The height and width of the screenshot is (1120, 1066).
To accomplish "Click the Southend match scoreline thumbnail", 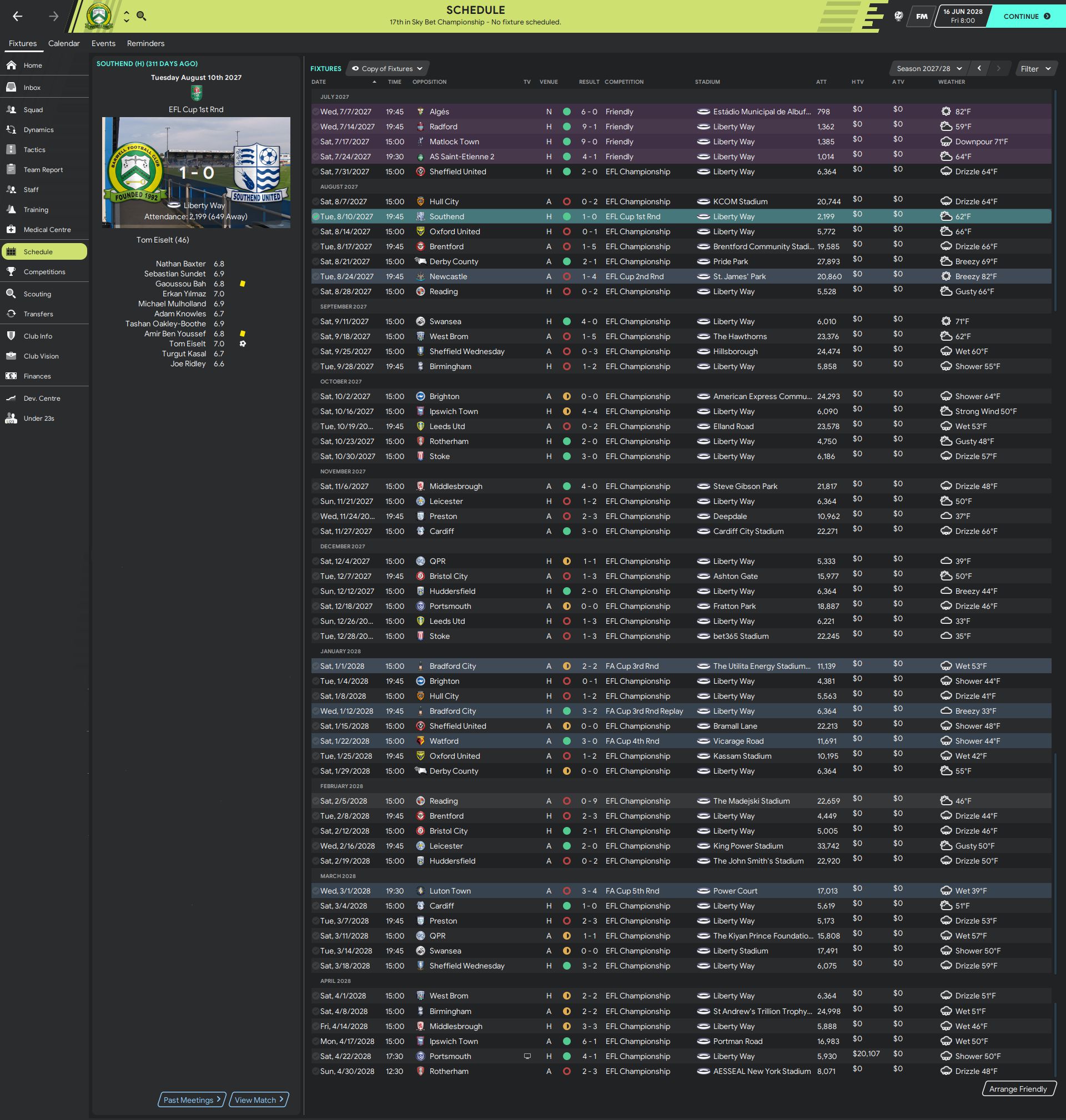I will click(x=196, y=173).
